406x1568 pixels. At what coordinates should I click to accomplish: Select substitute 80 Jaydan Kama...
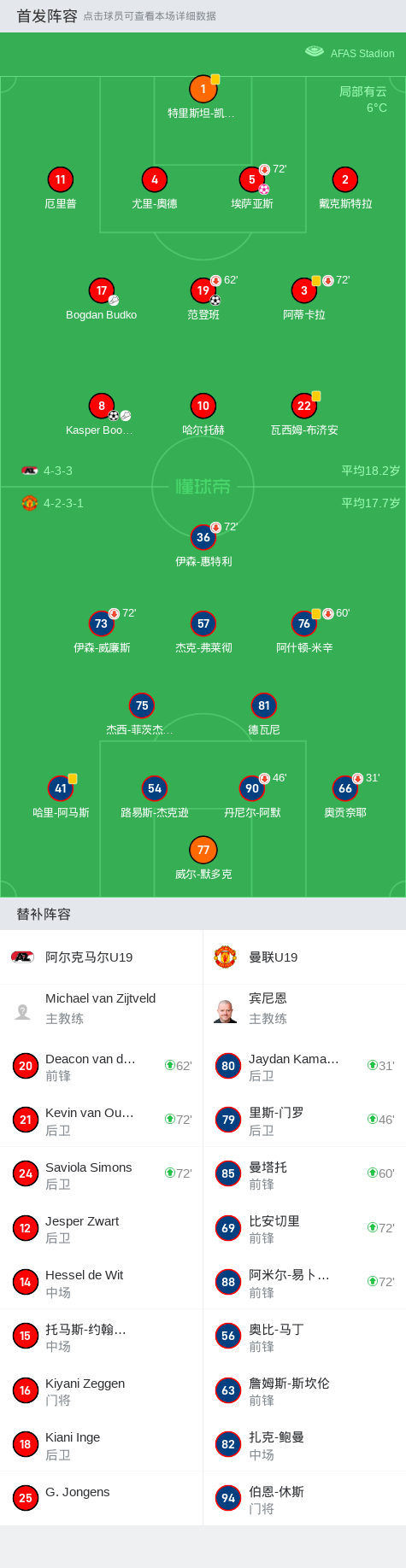pos(304,1066)
